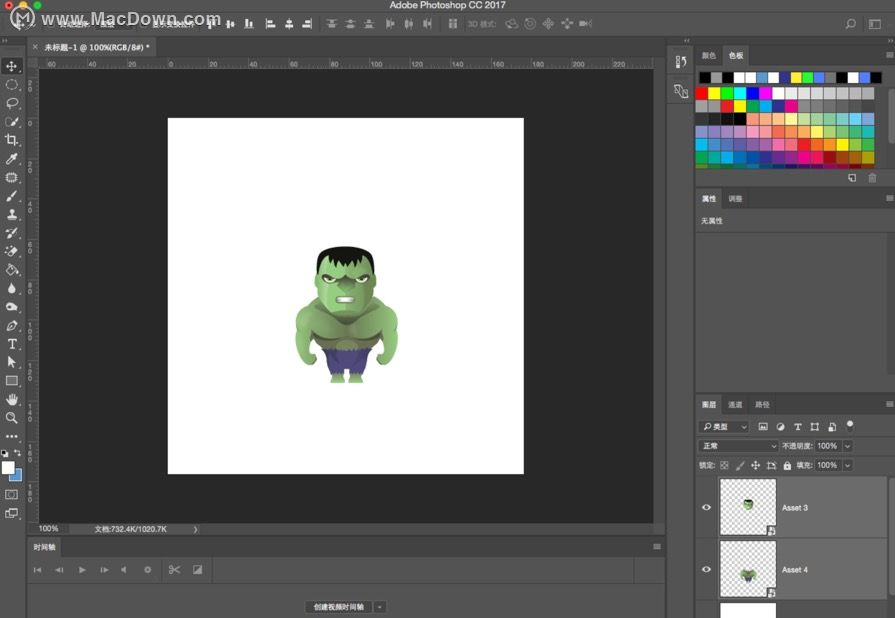Click the create video timeline button
This screenshot has width=895, height=618.
[338, 607]
